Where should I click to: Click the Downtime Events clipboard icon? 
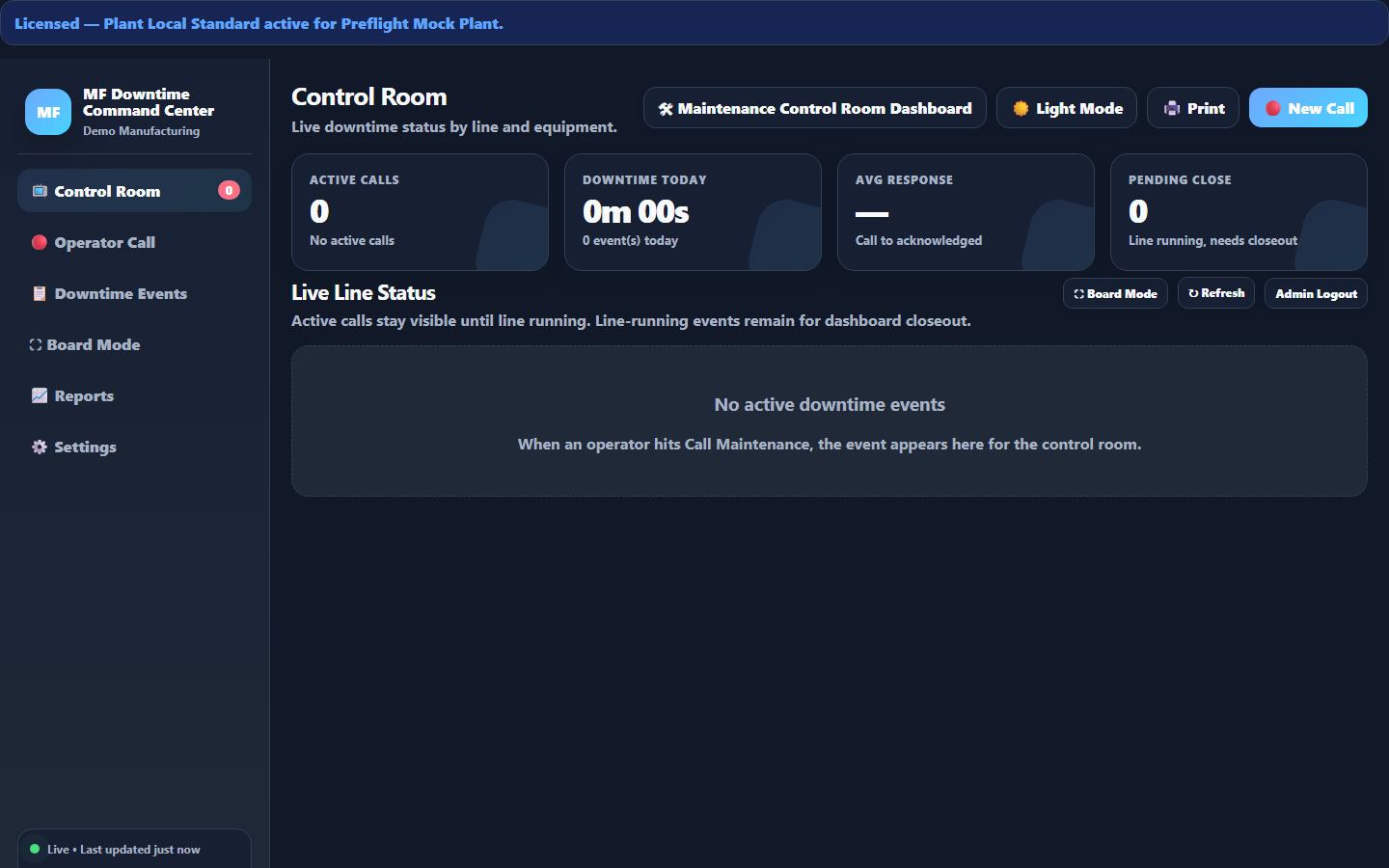pyautogui.click(x=40, y=293)
